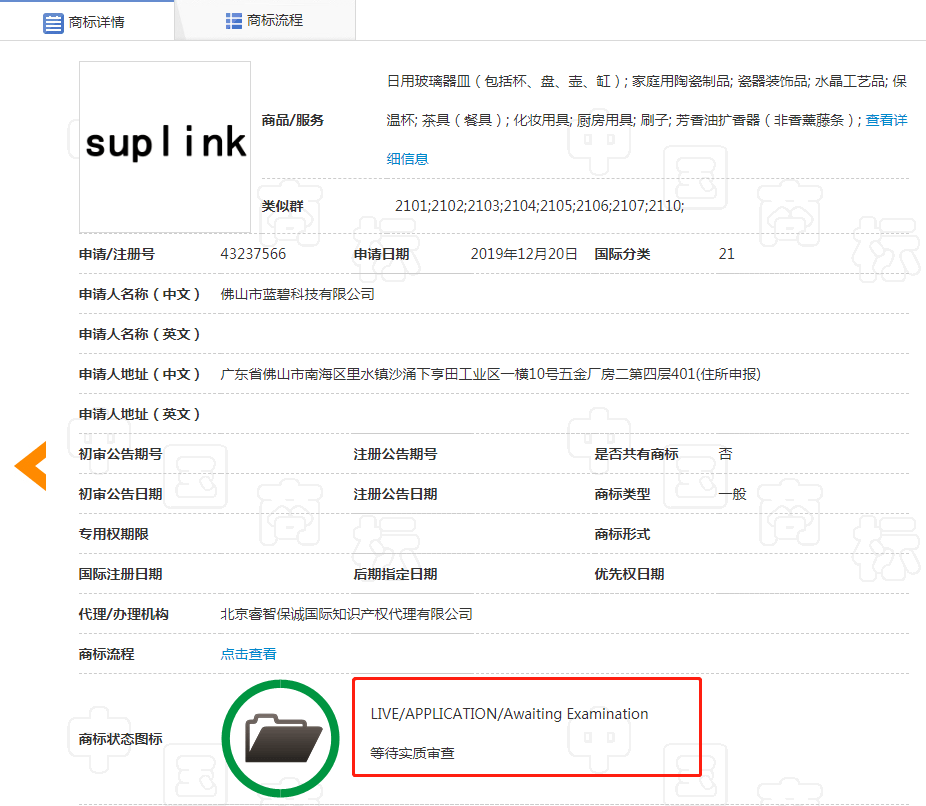Open the 查看详细信息 link for goods/services
Viewport: 926px width, 806px height.
886,120
